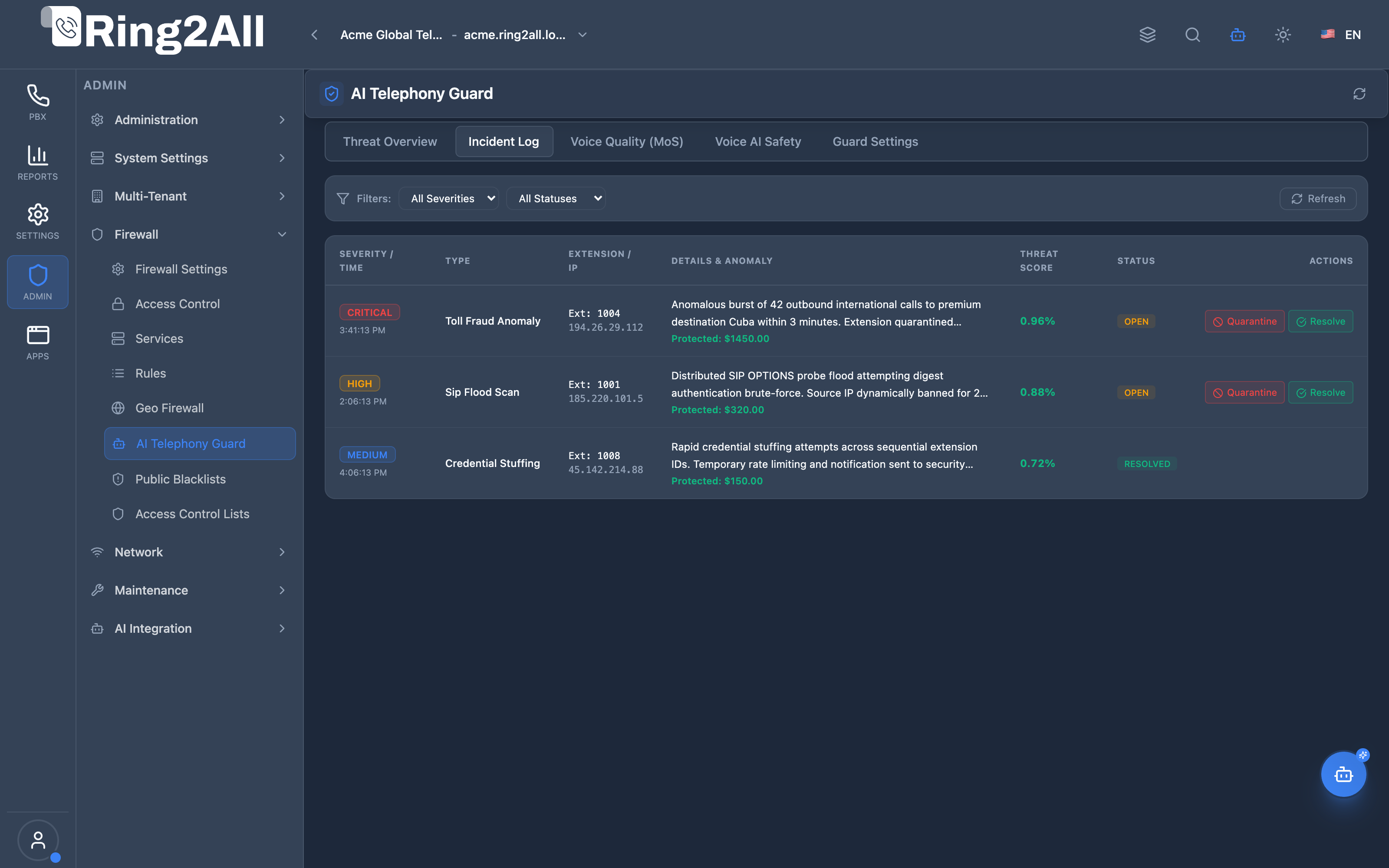Screen dimensions: 1389x868
Task: Collapse the Firewall menu
Action: coord(189,234)
